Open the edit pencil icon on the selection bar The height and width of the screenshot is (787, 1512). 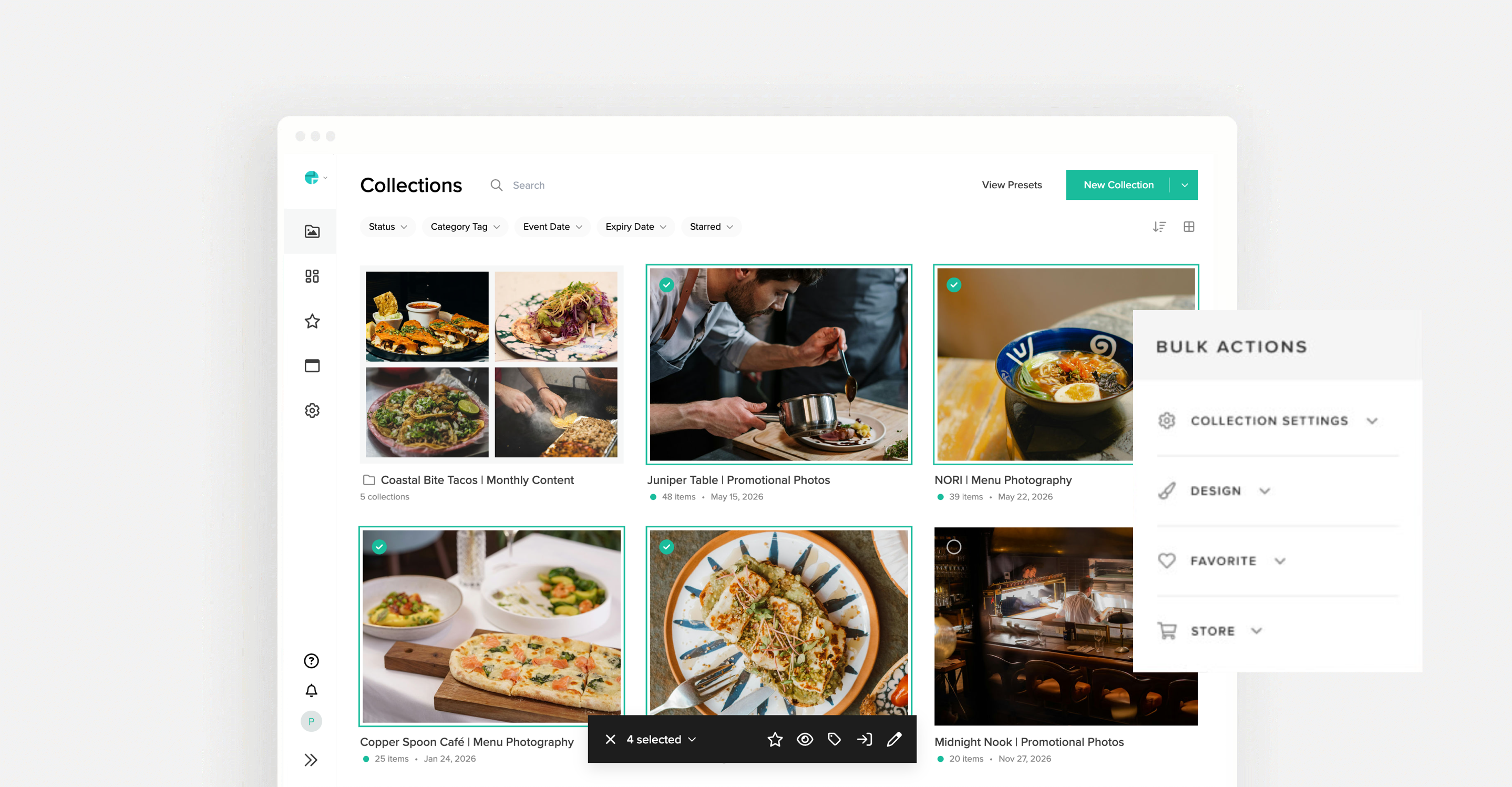click(894, 740)
